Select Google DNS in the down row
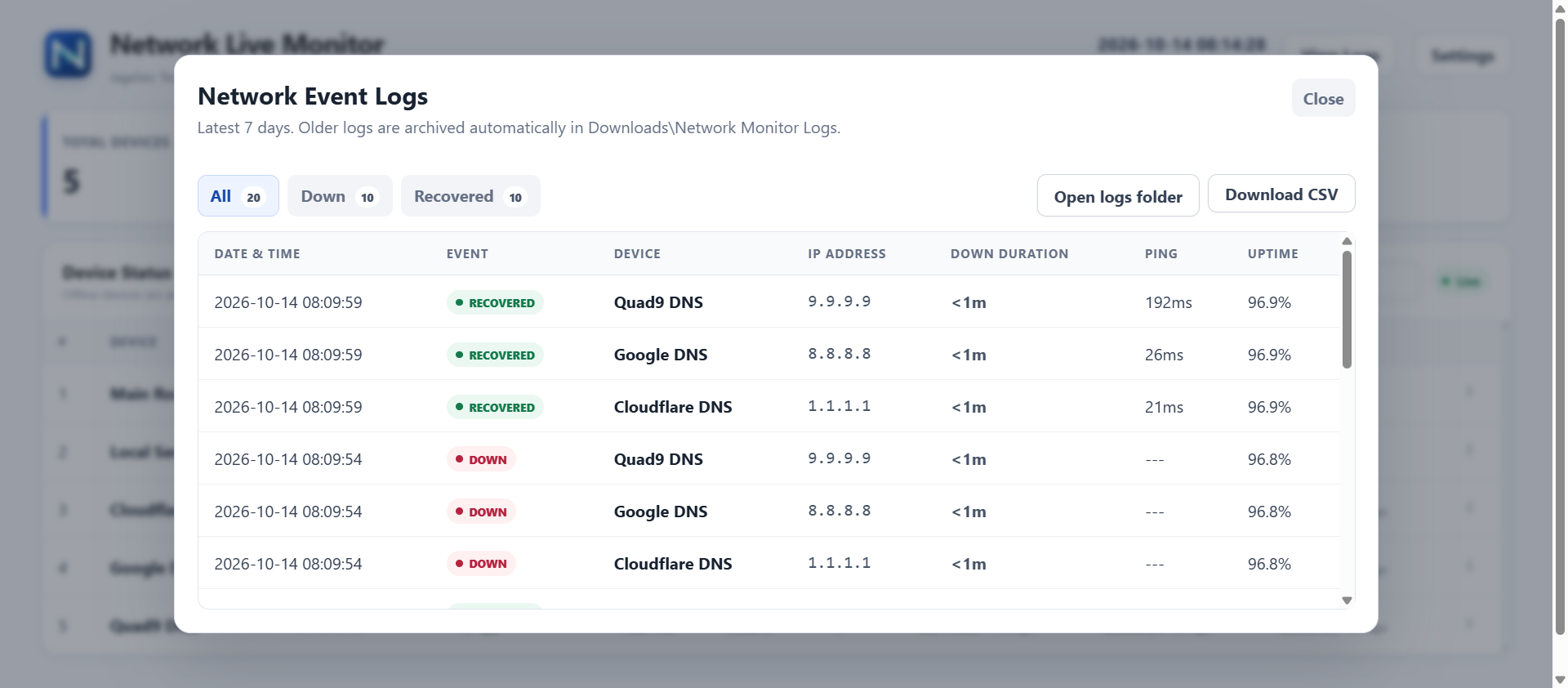This screenshot has height=688, width=1568. [x=661, y=512]
